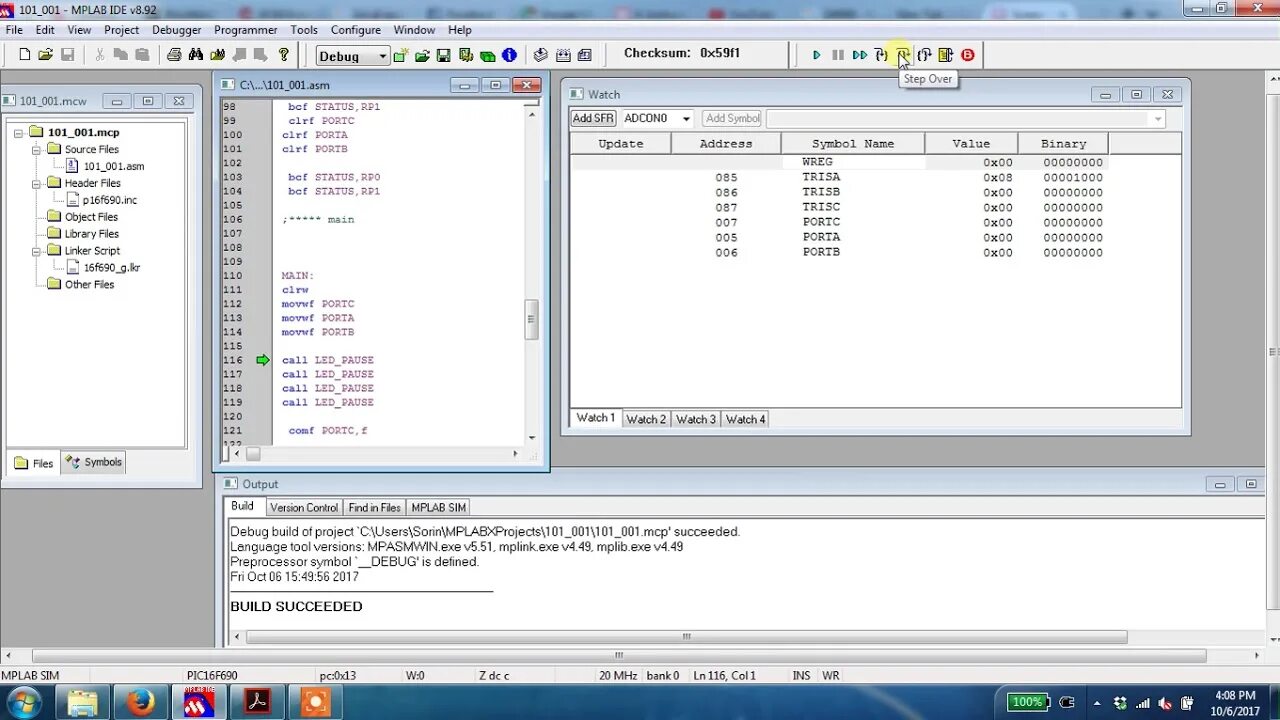Open the Debugger menu
Viewport: 1280px width, 720px height.
pyautogui.click(x=176, y=30)
